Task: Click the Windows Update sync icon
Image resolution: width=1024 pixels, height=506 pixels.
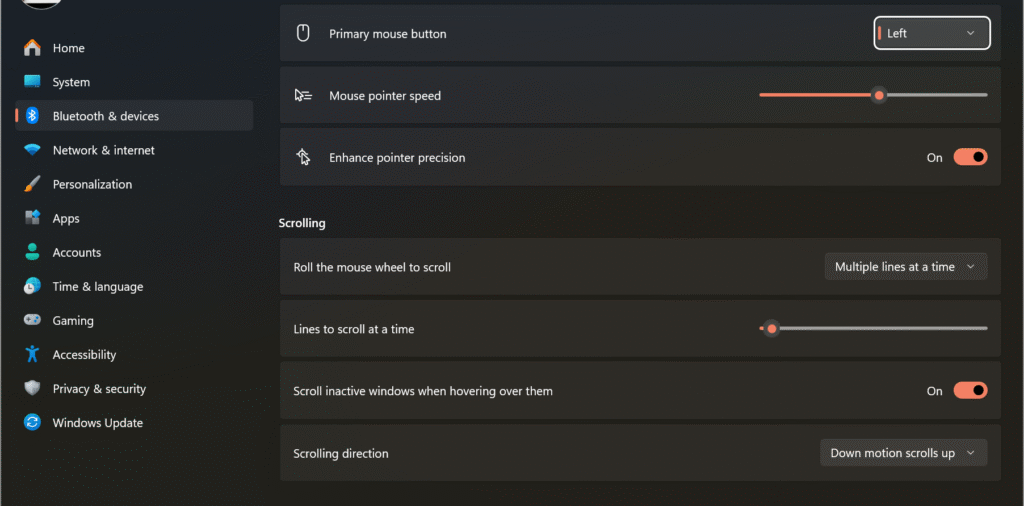Action: (32, 422)
